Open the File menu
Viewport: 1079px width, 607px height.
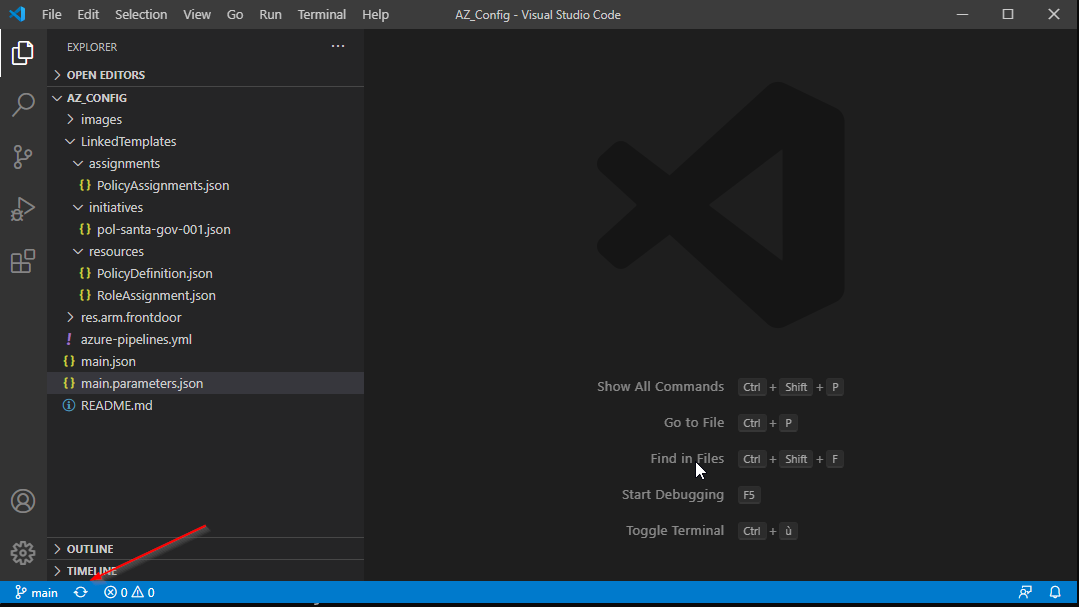(x=52, y=14)
